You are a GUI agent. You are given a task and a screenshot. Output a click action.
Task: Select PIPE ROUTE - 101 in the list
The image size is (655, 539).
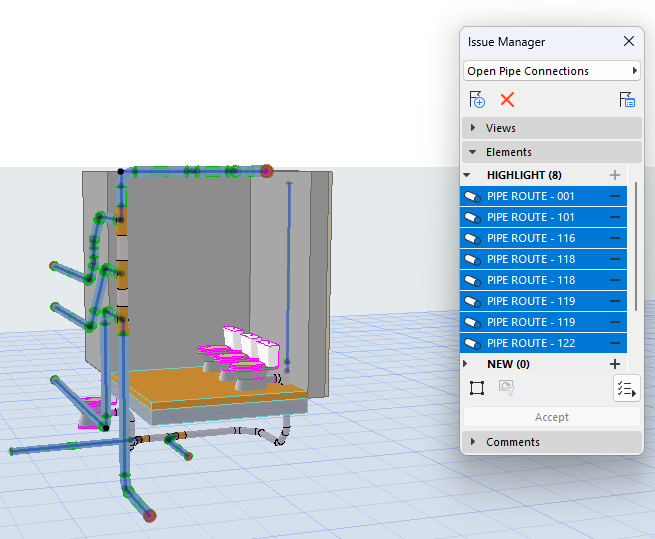click(530, 217)
